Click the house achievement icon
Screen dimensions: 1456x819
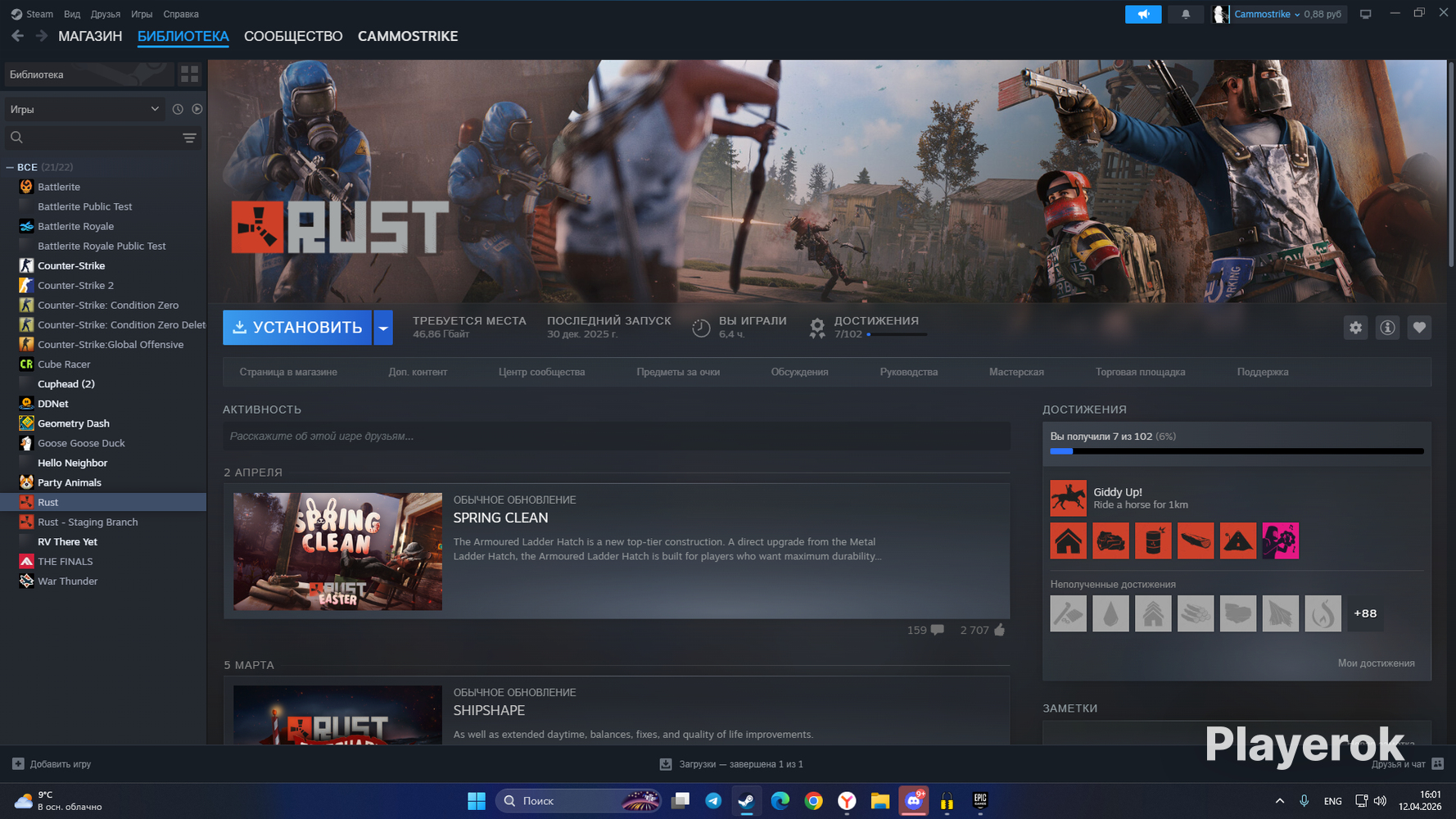point(1069,541)
